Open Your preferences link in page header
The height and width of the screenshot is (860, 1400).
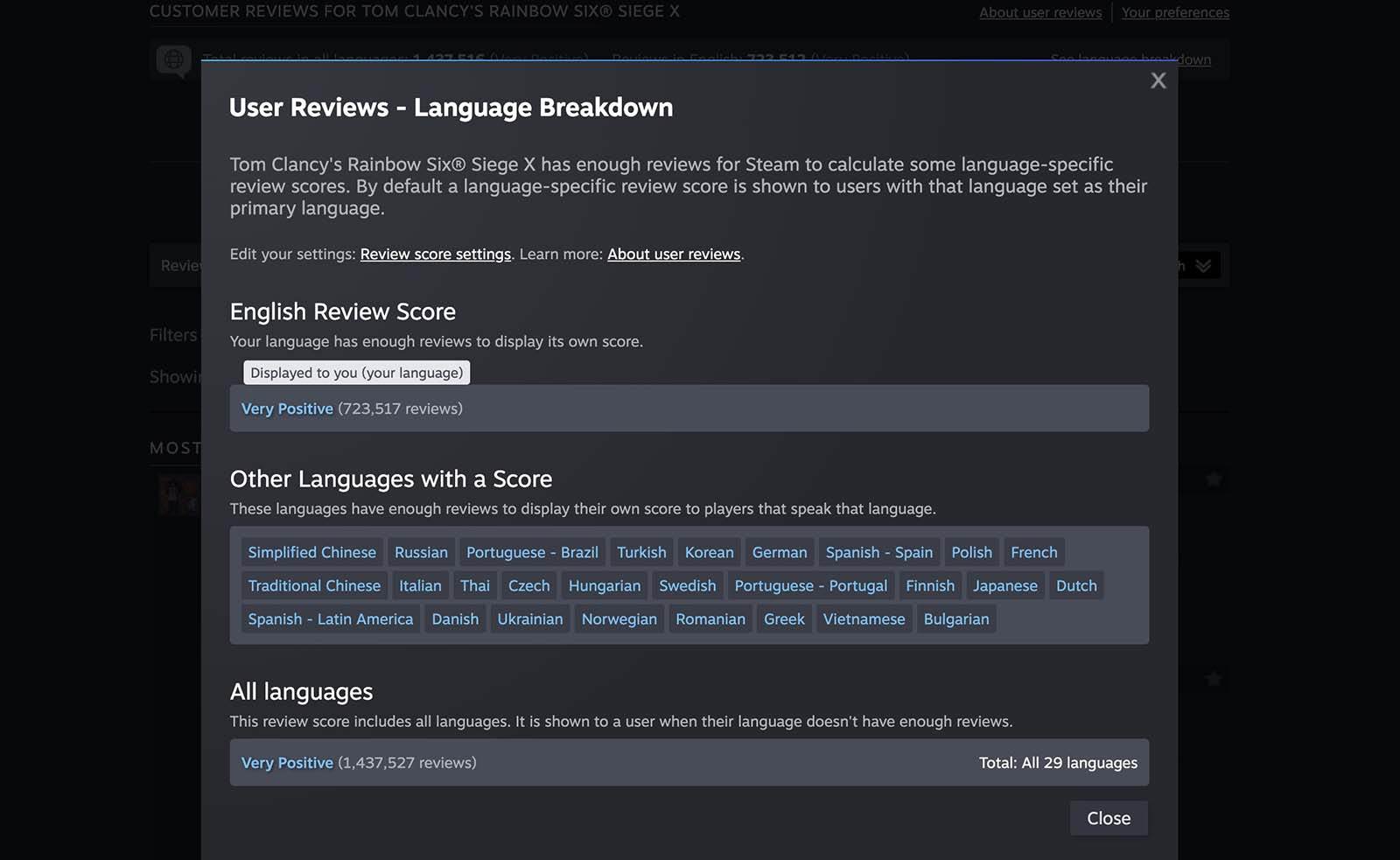click(1175, 12)
